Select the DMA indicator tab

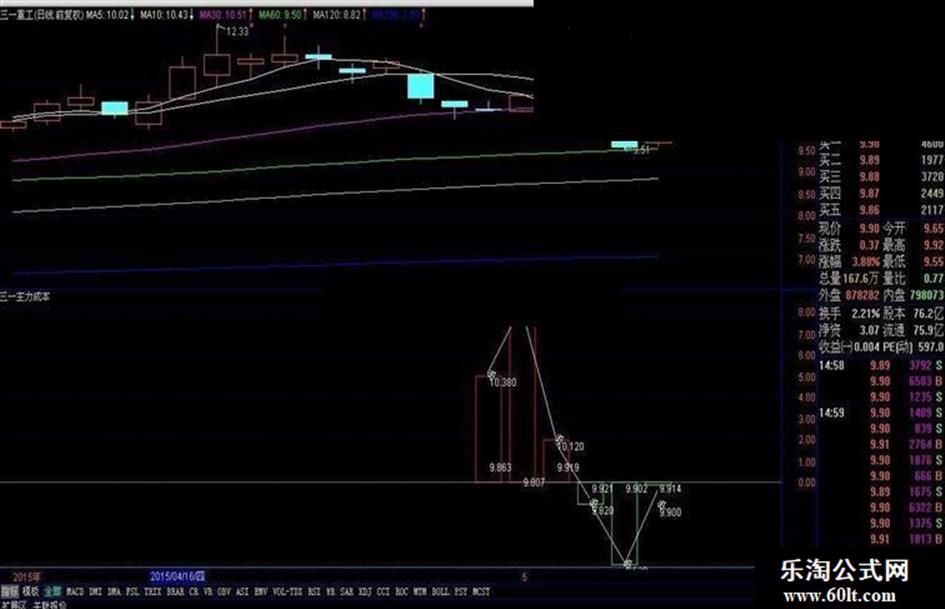pyautogui.click(x=114, y=592)
